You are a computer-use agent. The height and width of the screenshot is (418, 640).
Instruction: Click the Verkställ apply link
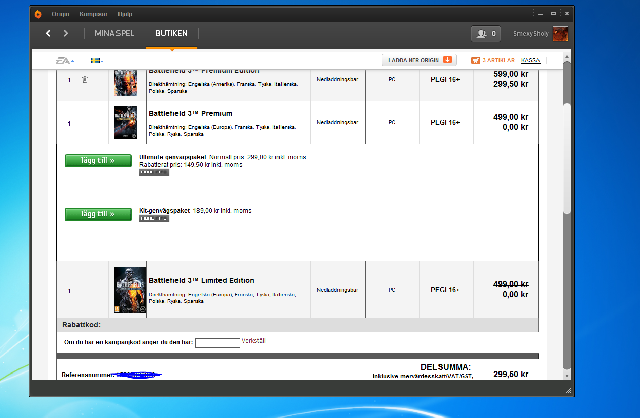(x=253, y=340)
